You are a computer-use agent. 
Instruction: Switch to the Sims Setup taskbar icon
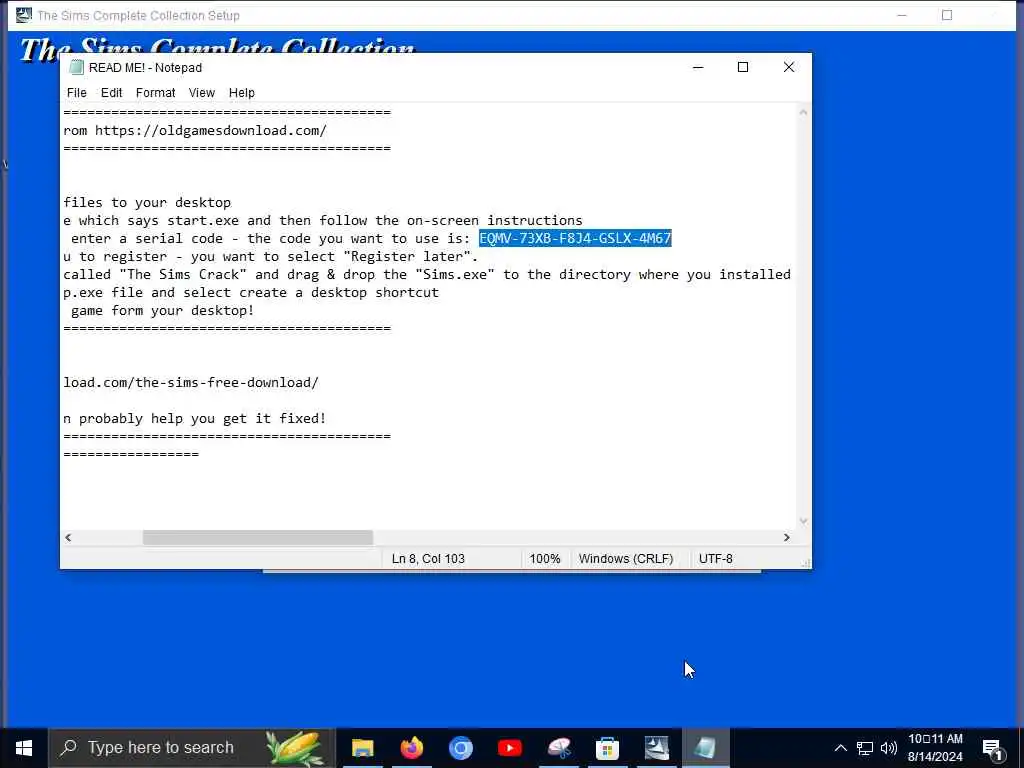click(x=656, y=748)
